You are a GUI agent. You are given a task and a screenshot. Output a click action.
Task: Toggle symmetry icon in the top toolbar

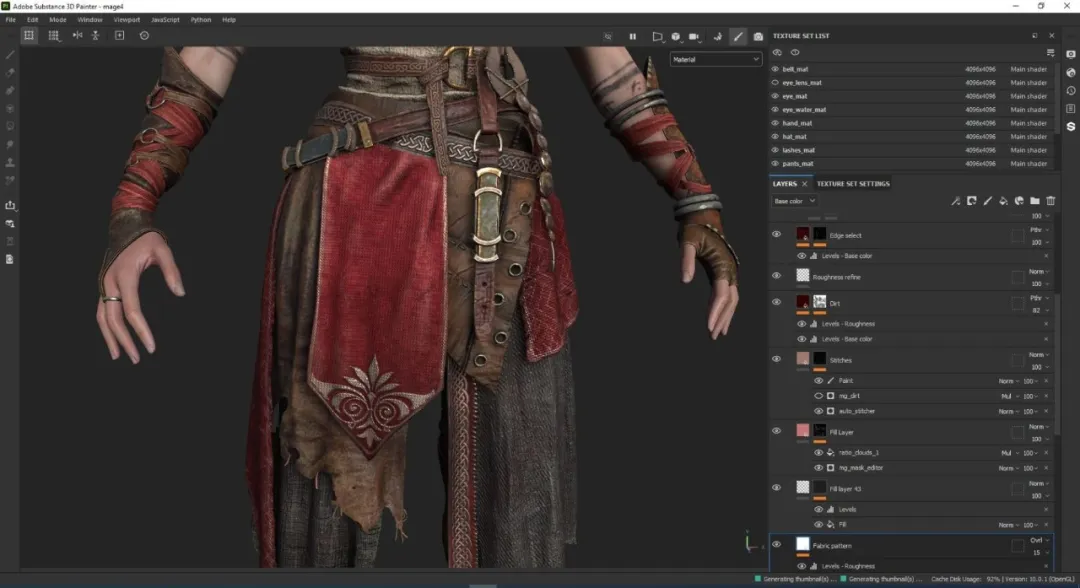[77, 35]
